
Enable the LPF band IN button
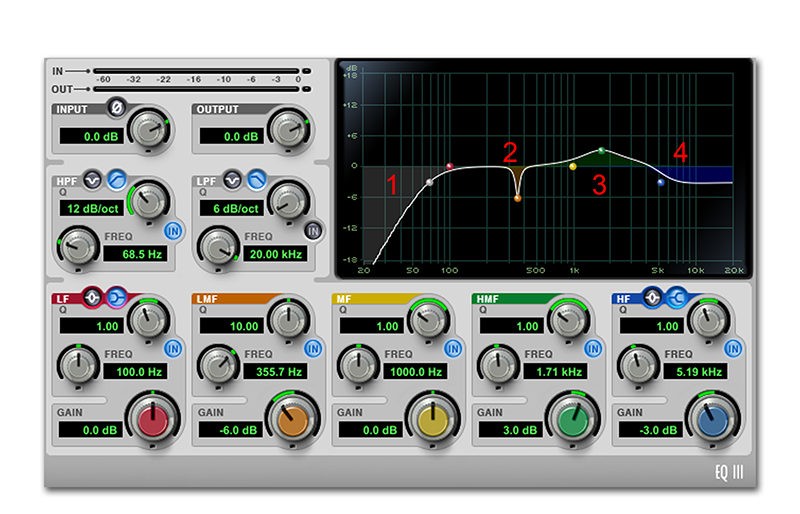[x=313, y=230]
